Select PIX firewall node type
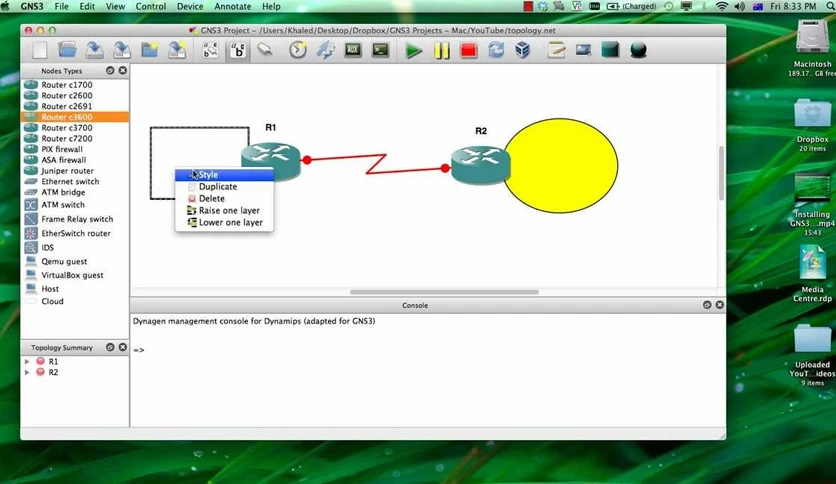Viewport: 836px width, 484px height. coord(75,149)
